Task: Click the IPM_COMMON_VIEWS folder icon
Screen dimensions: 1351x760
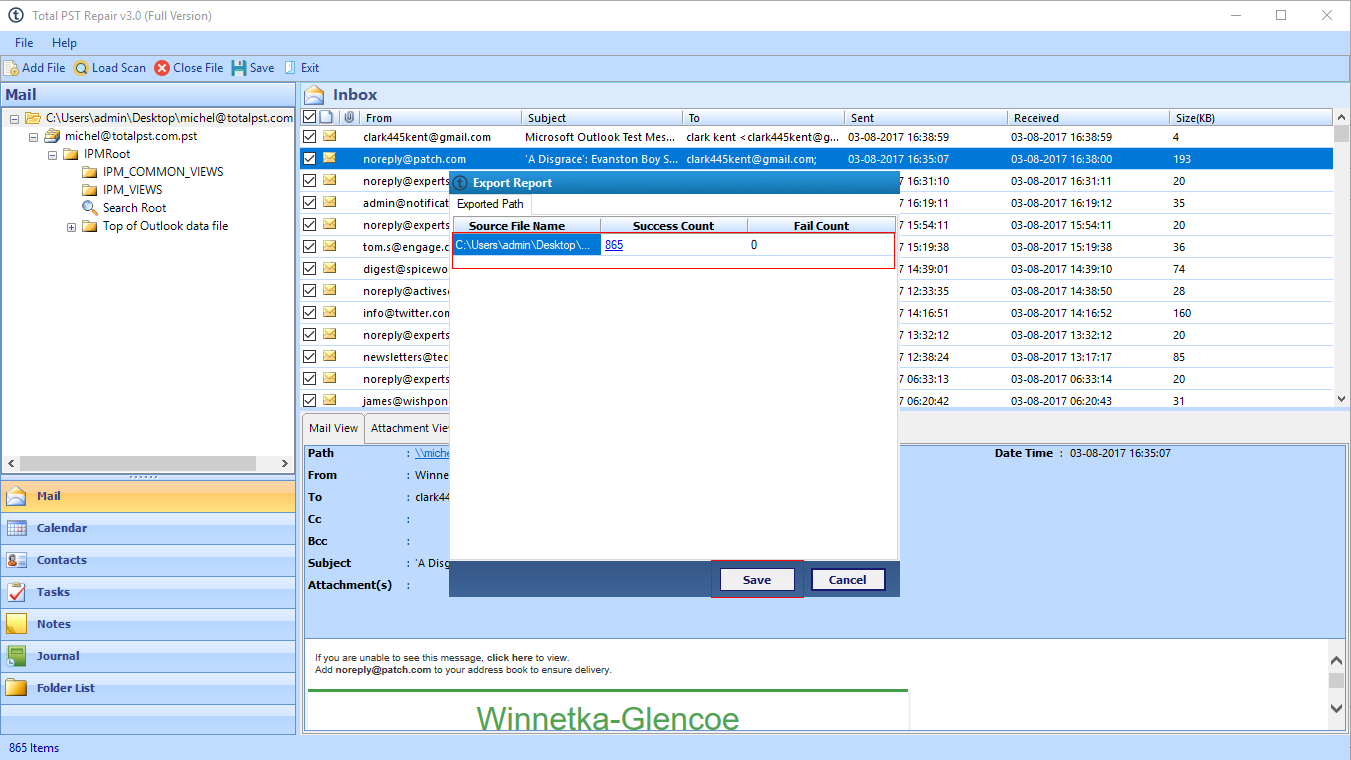Action: [x=90, y=172]
